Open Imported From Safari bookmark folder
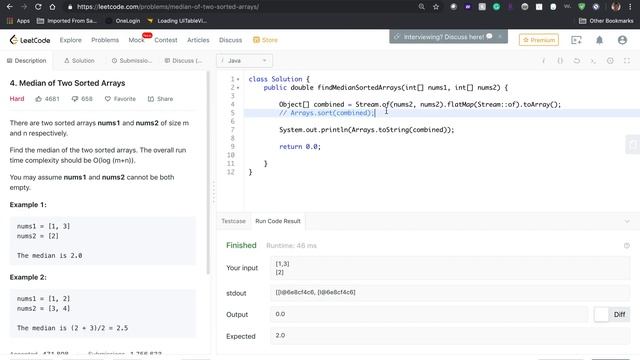This screenshot has width=640, height=360. [67, 20]
